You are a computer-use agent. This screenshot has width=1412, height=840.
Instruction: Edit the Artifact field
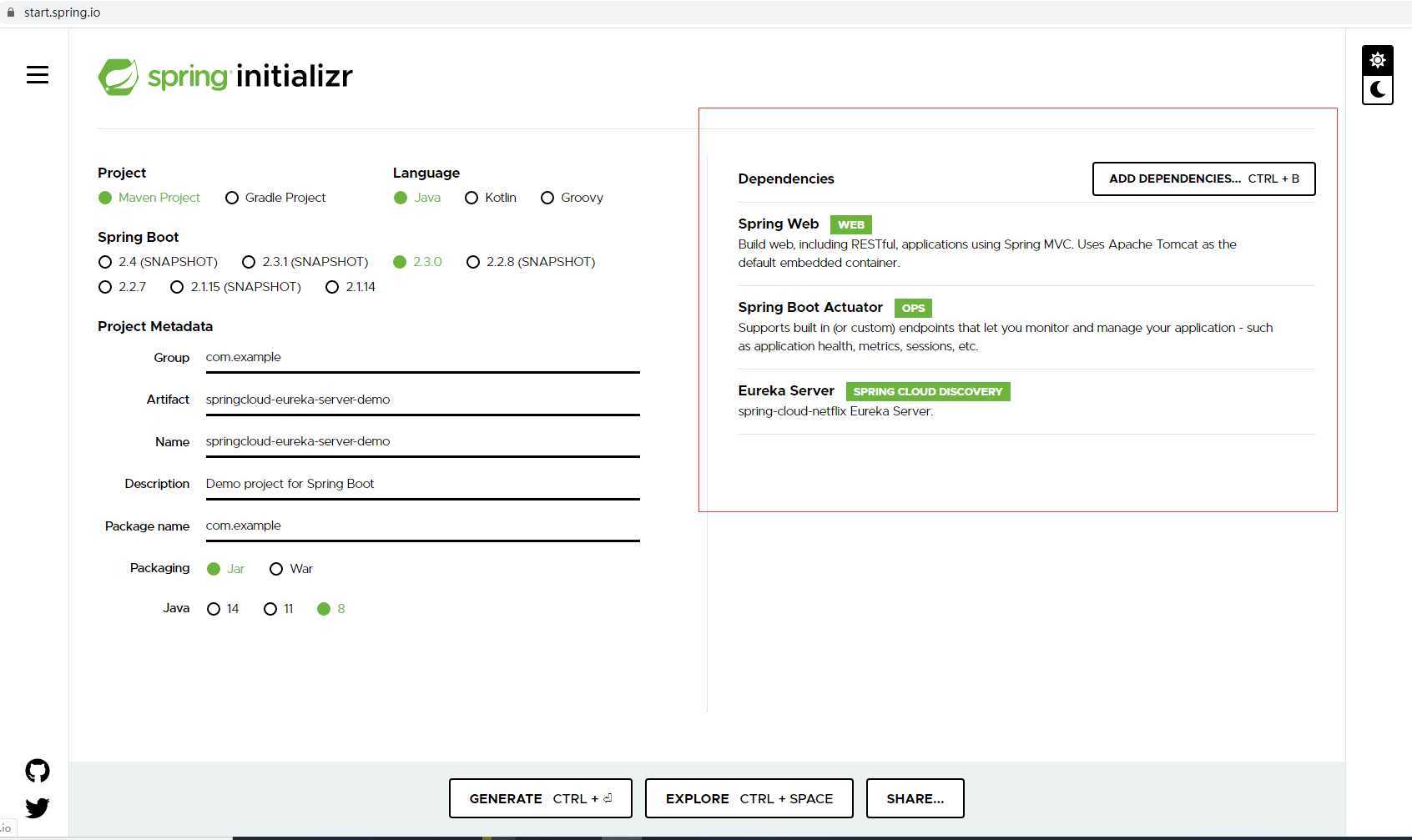(x=422, y=400)
